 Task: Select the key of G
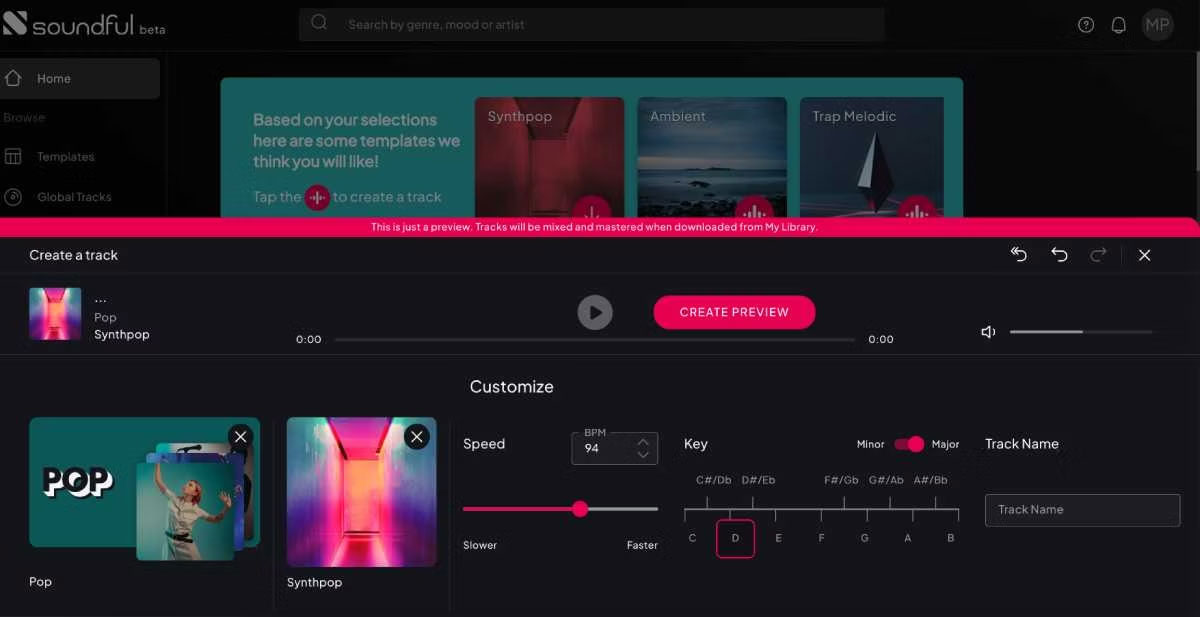[864, 537]
